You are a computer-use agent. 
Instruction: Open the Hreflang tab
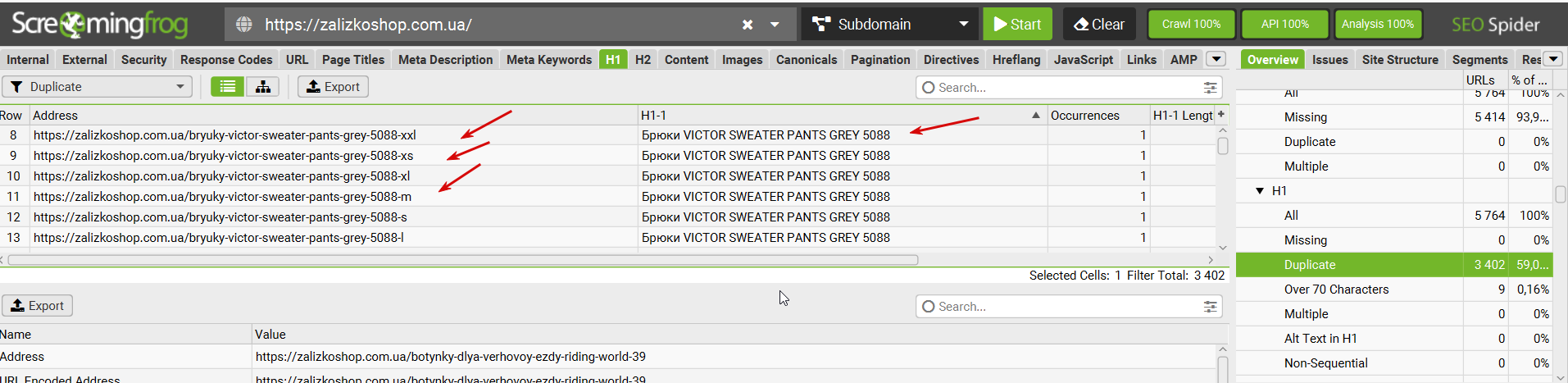tap(1016, 60)
